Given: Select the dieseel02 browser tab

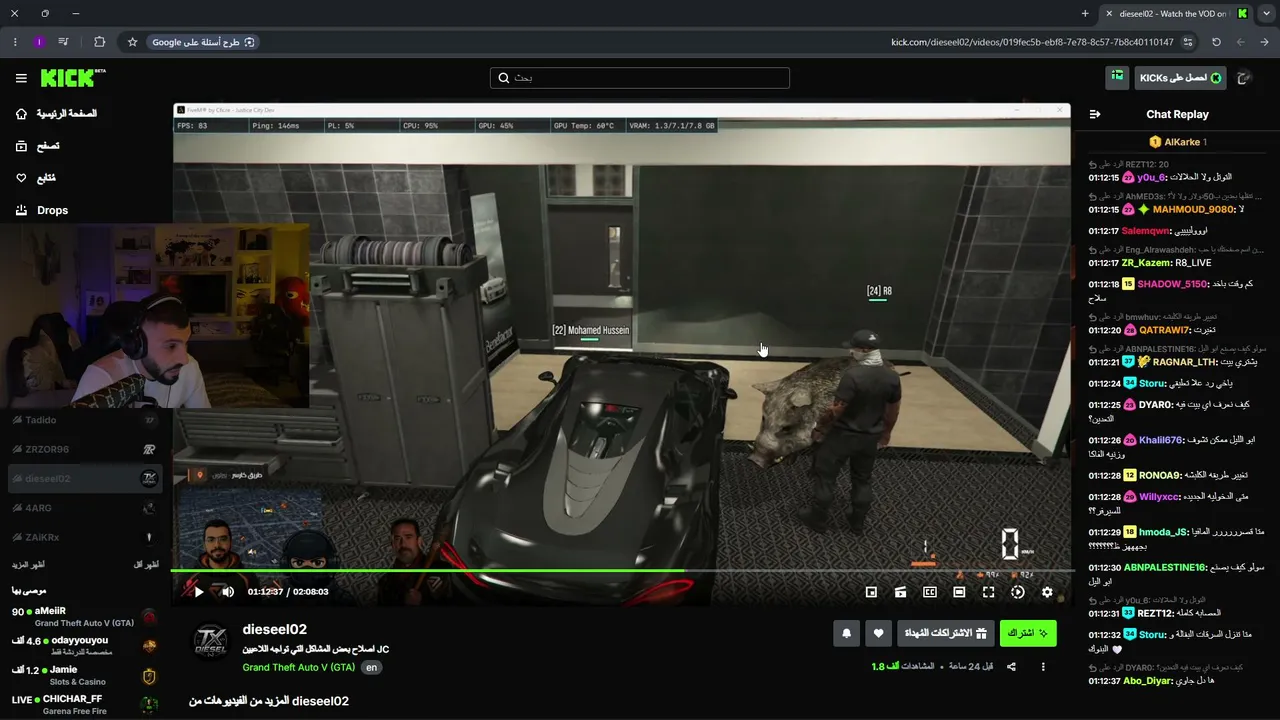Looking at the screenshot, I should pos(1175,14).
